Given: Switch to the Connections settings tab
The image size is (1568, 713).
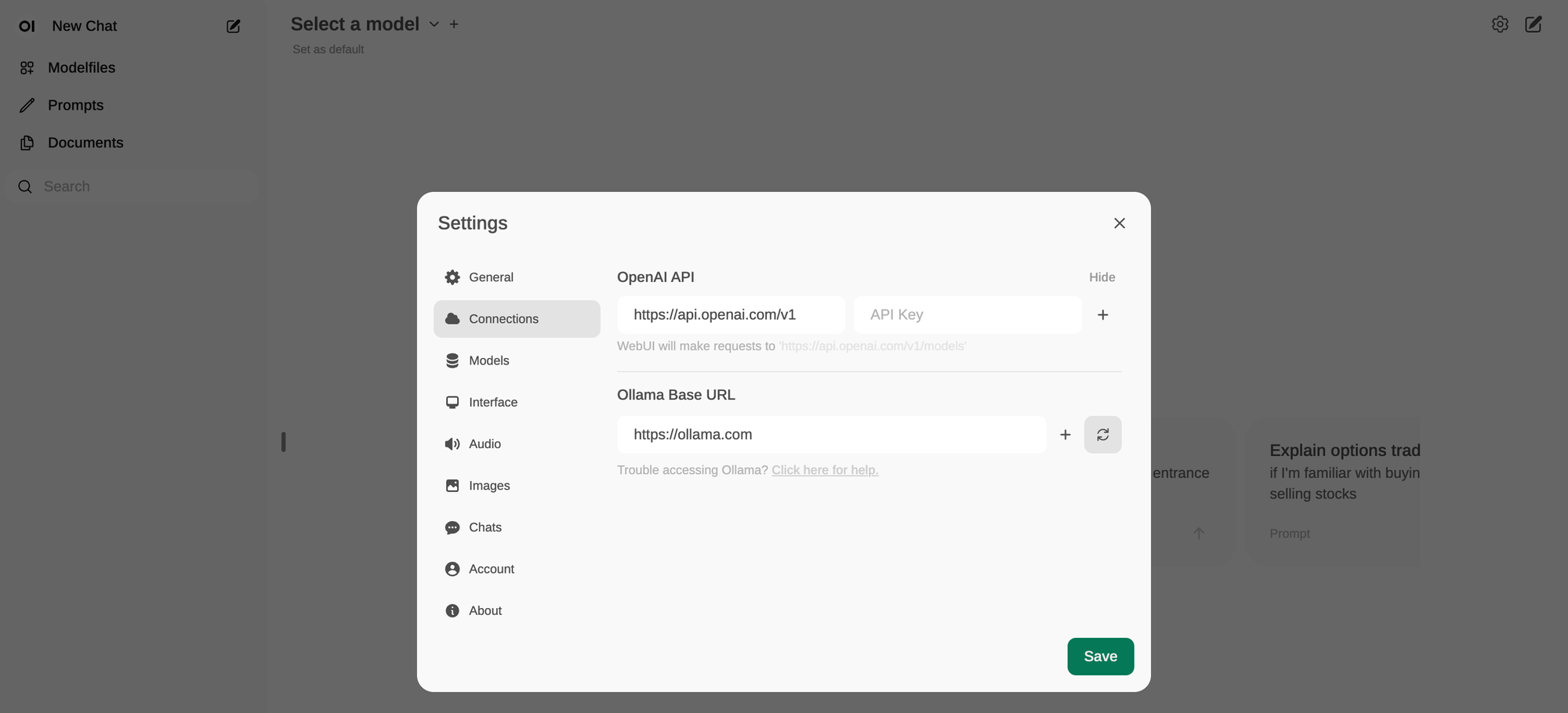Looking at the screenshot, I should tap(503, 318).
